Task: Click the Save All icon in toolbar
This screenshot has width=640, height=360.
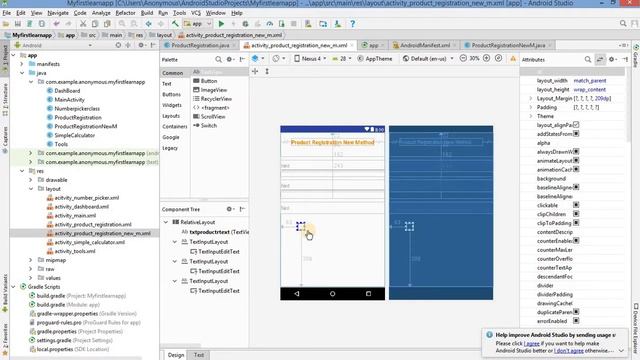Action: coord(18,24)
